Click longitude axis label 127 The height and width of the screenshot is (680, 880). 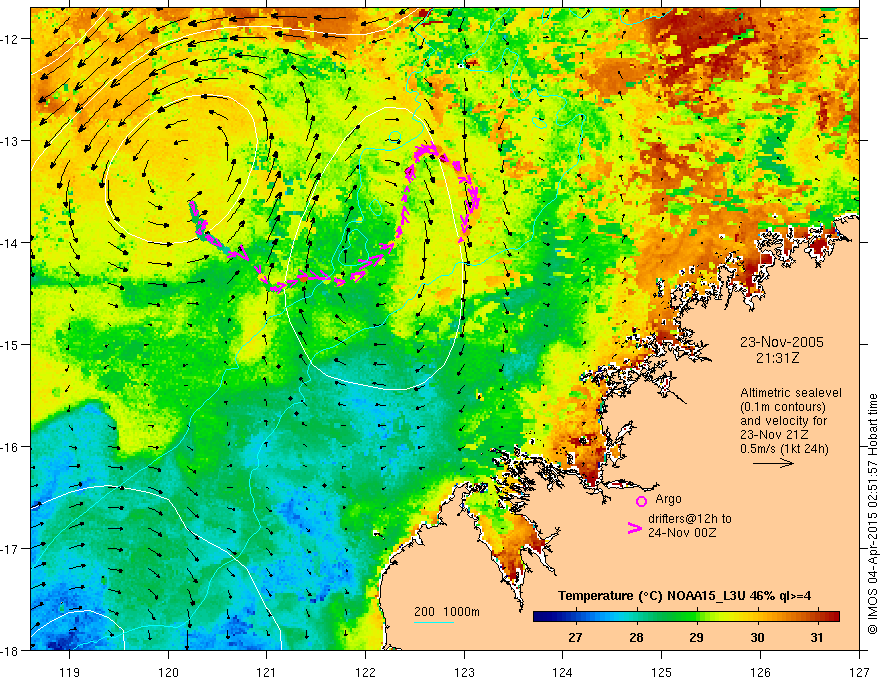point(859,672)
